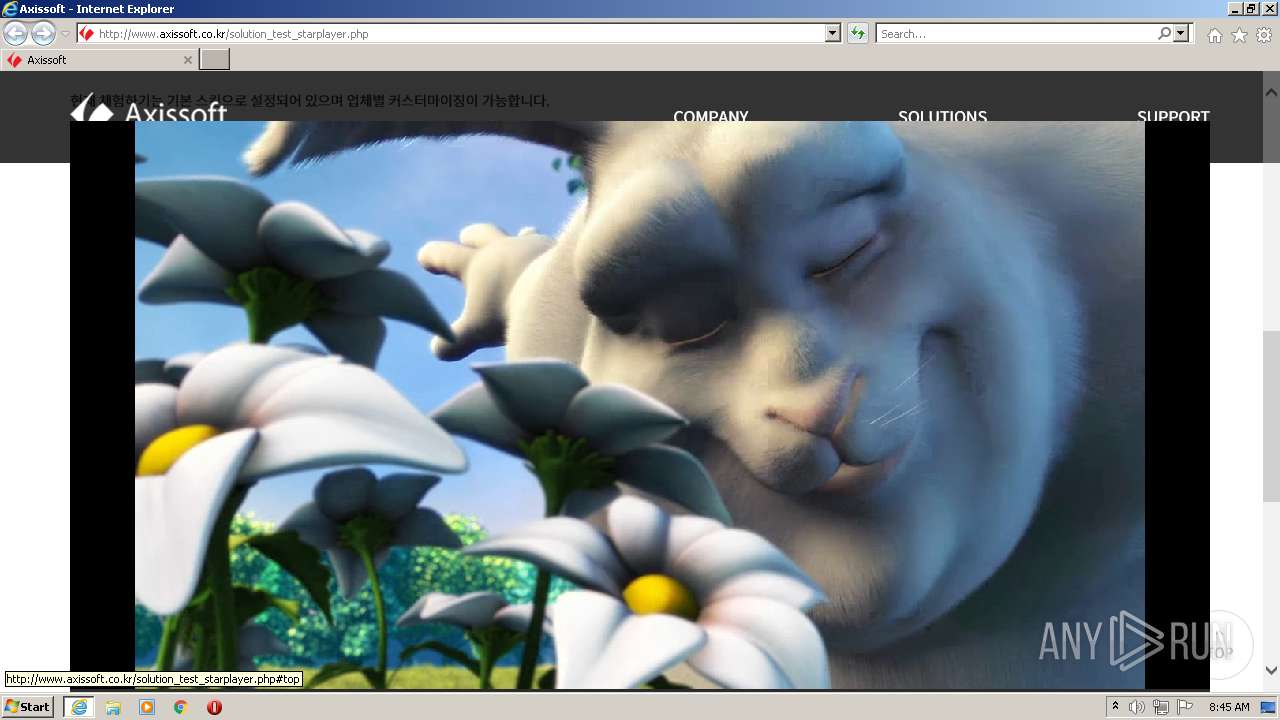Click the Refresh page icon
Screen dimensions: 1280x720
tap(857, 34)
